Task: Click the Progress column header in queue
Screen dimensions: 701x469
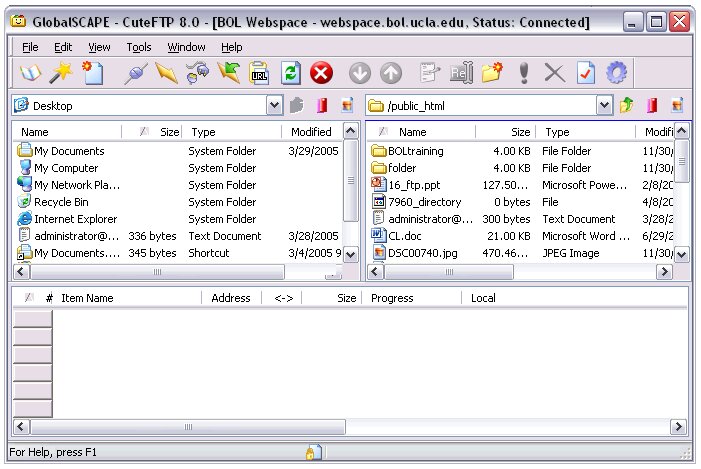Action: coord(411,298)
